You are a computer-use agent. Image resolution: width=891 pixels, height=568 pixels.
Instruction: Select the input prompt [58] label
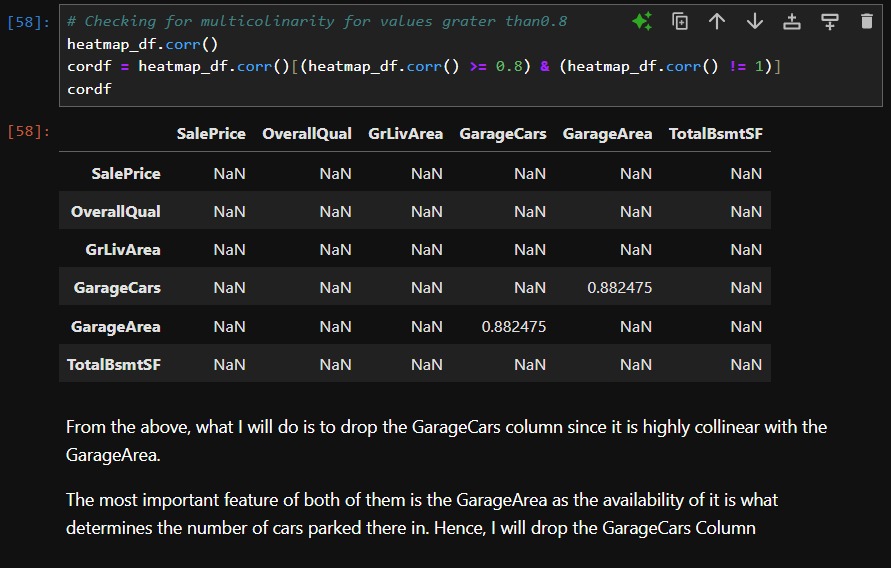point(28,22)
